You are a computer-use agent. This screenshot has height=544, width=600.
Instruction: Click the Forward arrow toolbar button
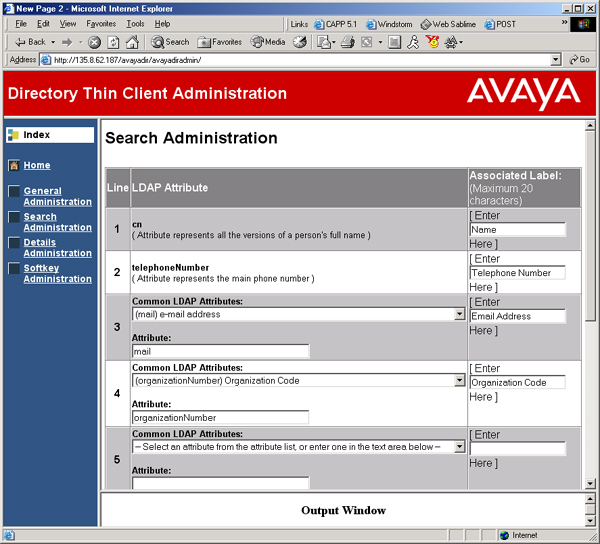tap(67, 42)
